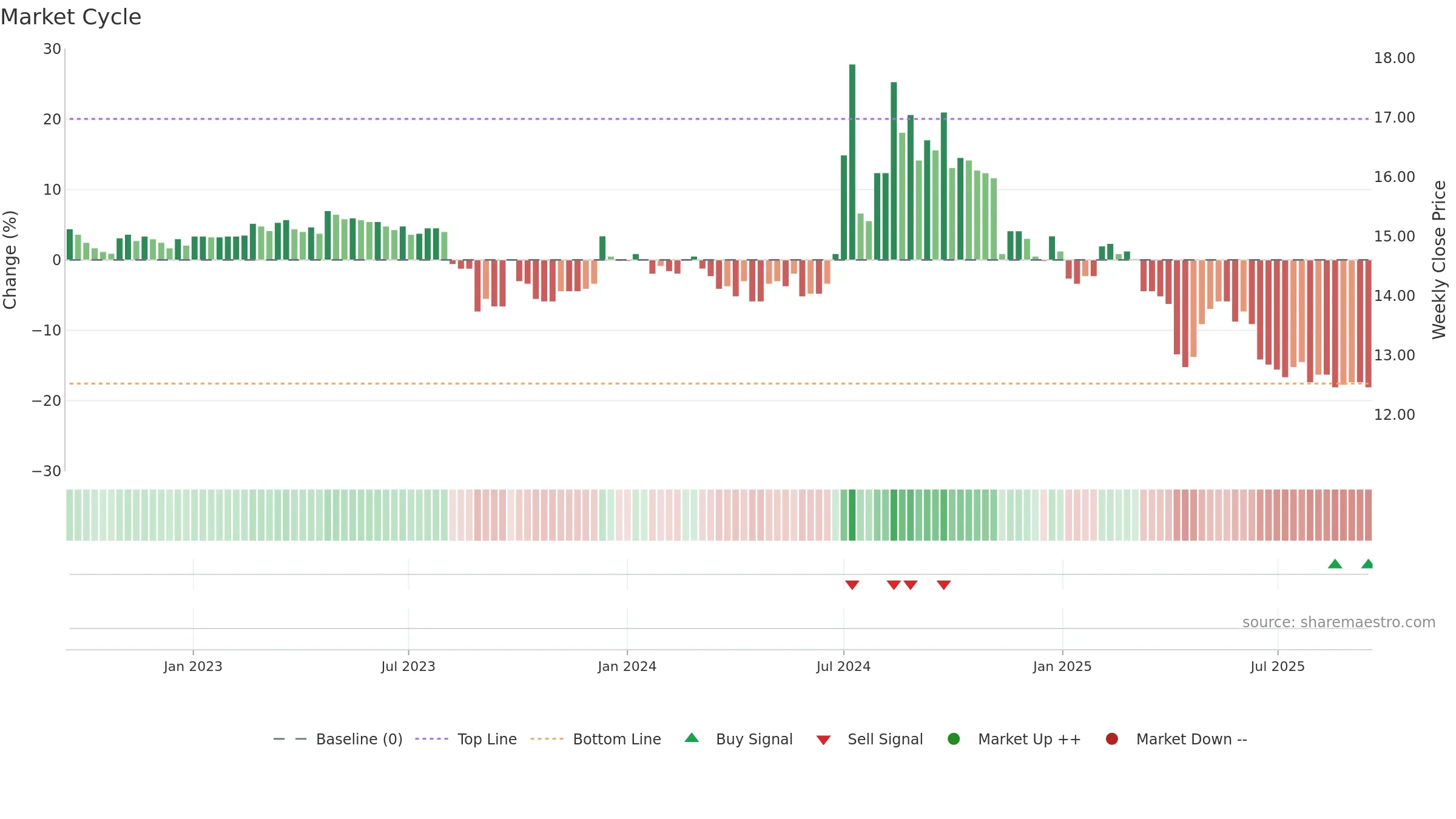Toggle the Sell Signal legend entry
This screenshot has width=1456, height=819.
tap(869, 739)
